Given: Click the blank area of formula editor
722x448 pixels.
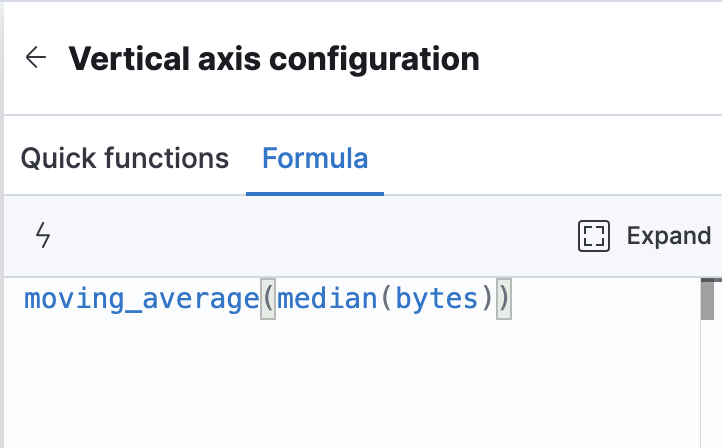Looking at the screenshot, I should (350, 390).
